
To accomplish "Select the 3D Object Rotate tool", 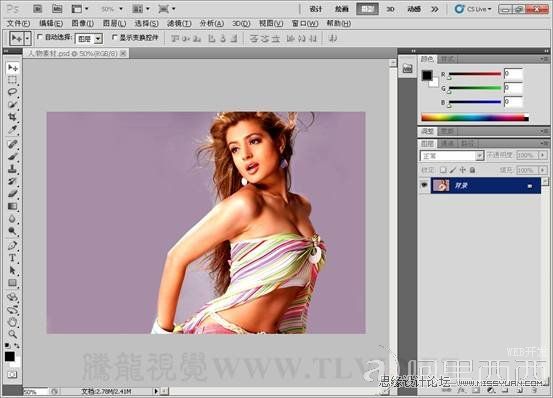I will pos(13,297).
